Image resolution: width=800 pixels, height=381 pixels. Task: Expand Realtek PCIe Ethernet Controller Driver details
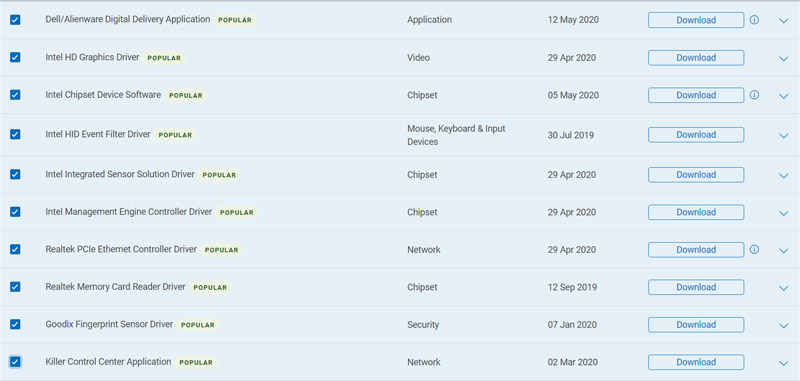tap(784, 250)
